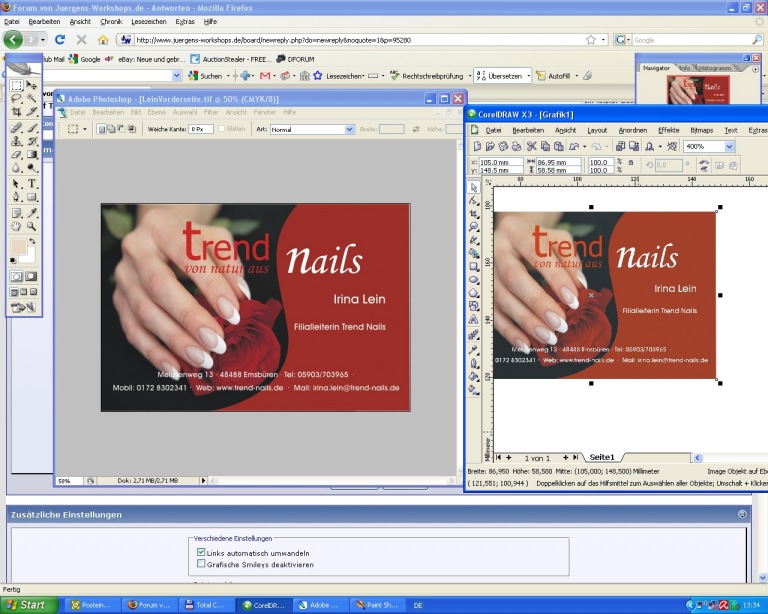The image size is (768, 614).
Task: Choose the Magic Wand tool in Photoshop
Action: tap(32, 99)
